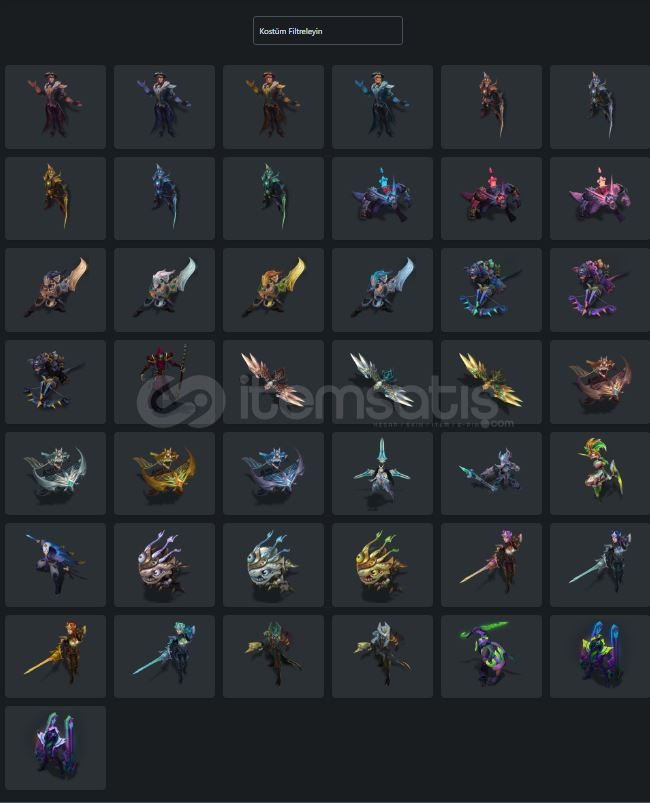This screenshot has height=803, width=650.
Task: Open the purple crossbow creature skin
Action: (x=600, y=290)
